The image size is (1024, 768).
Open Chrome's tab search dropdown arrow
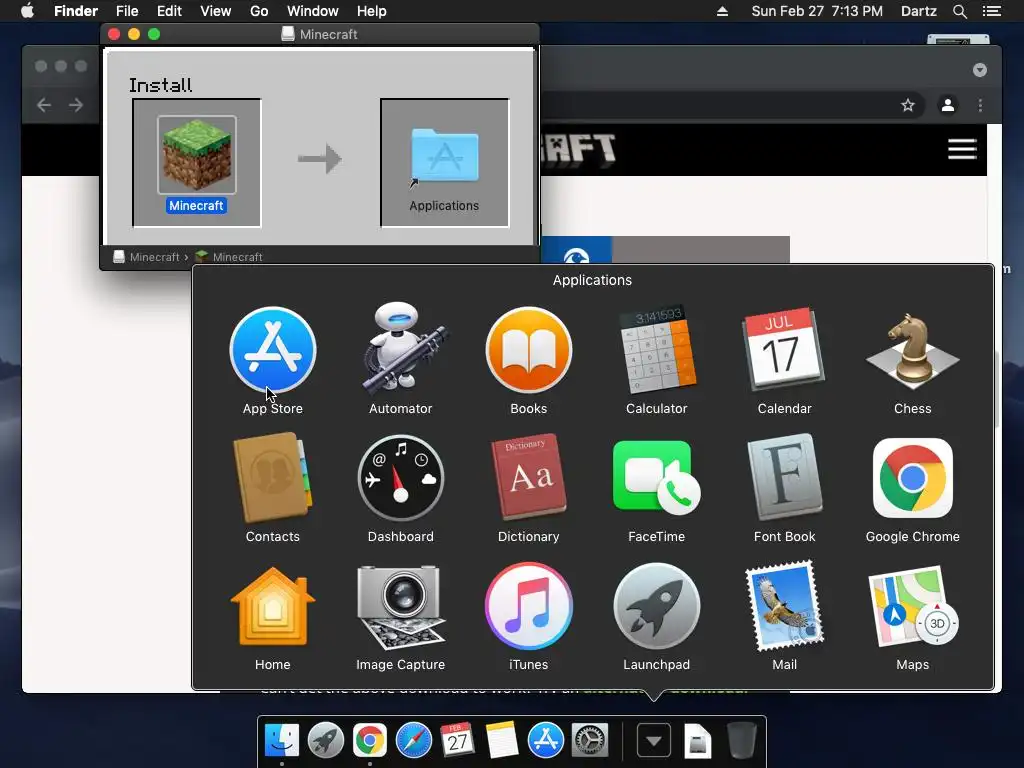point(980,70)
